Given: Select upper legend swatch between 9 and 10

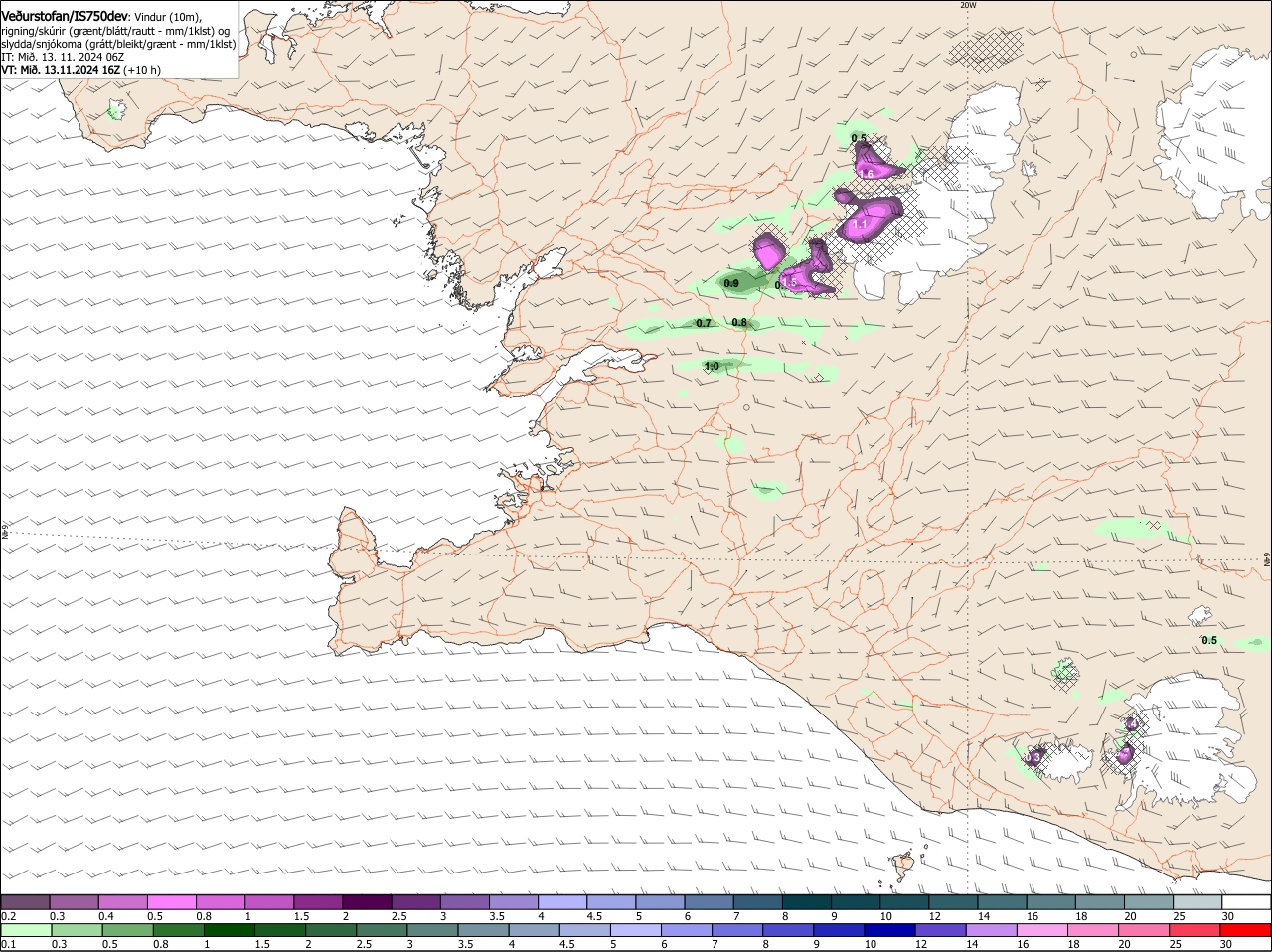Looking at the screenshot, I should (856, 901).
